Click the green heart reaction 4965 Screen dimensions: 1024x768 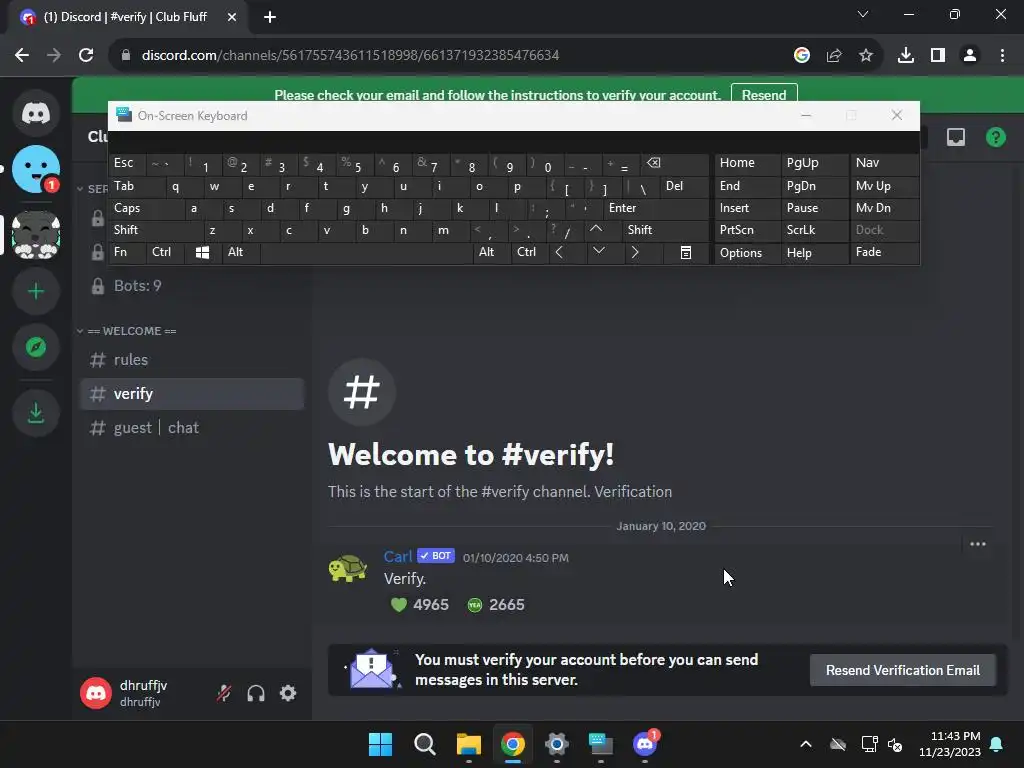coord(420,605)
